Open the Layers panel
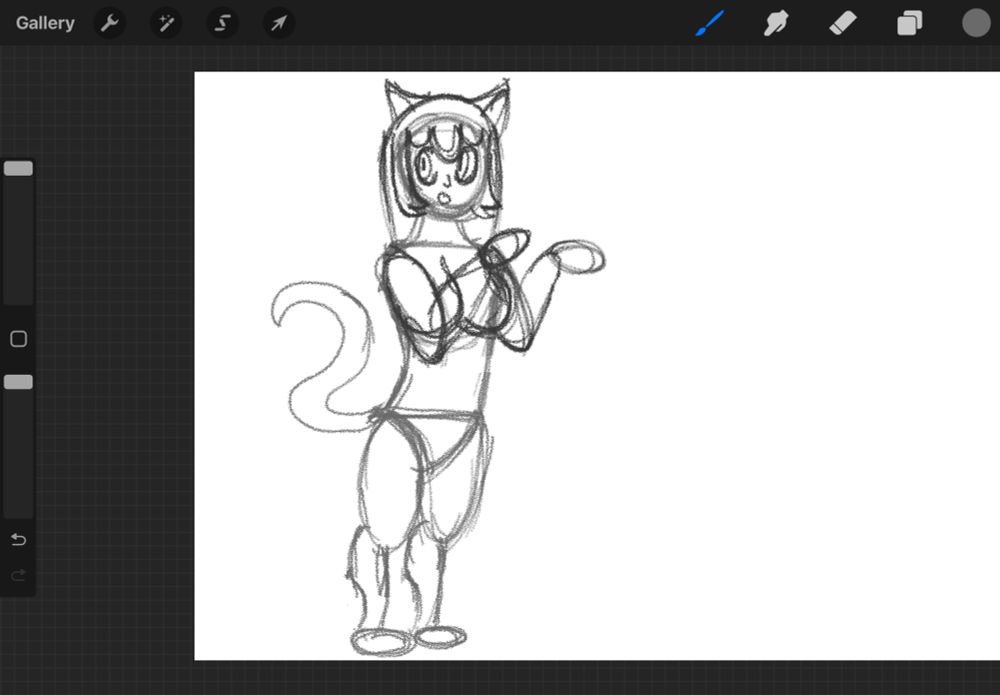This screenshot has width=1000, height=695. click(909, 24)
